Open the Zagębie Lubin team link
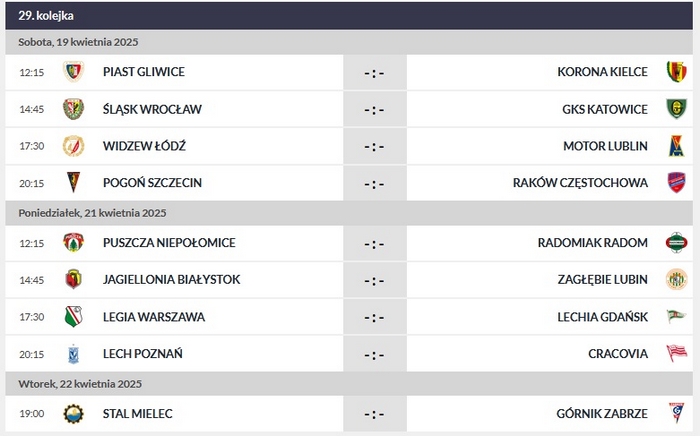The image size is (700, 436). (599, 280)
